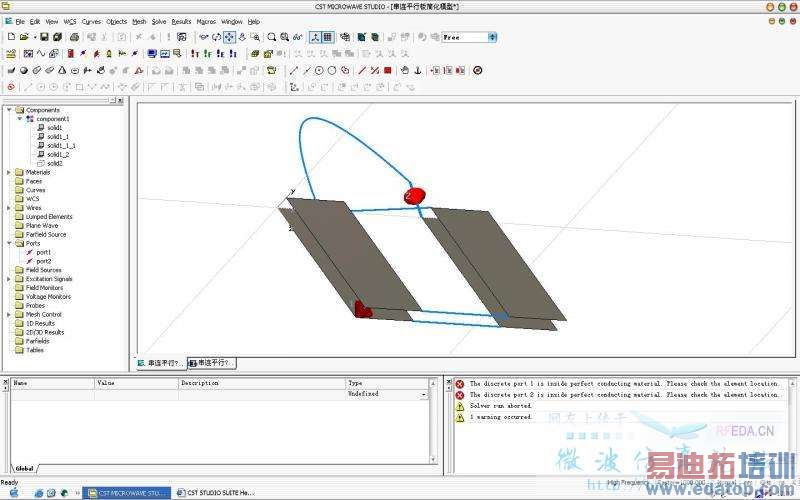This screenshot has width=800, height=500.
Task: Expand the Excitation Signals folder
Action: [9, 279]
